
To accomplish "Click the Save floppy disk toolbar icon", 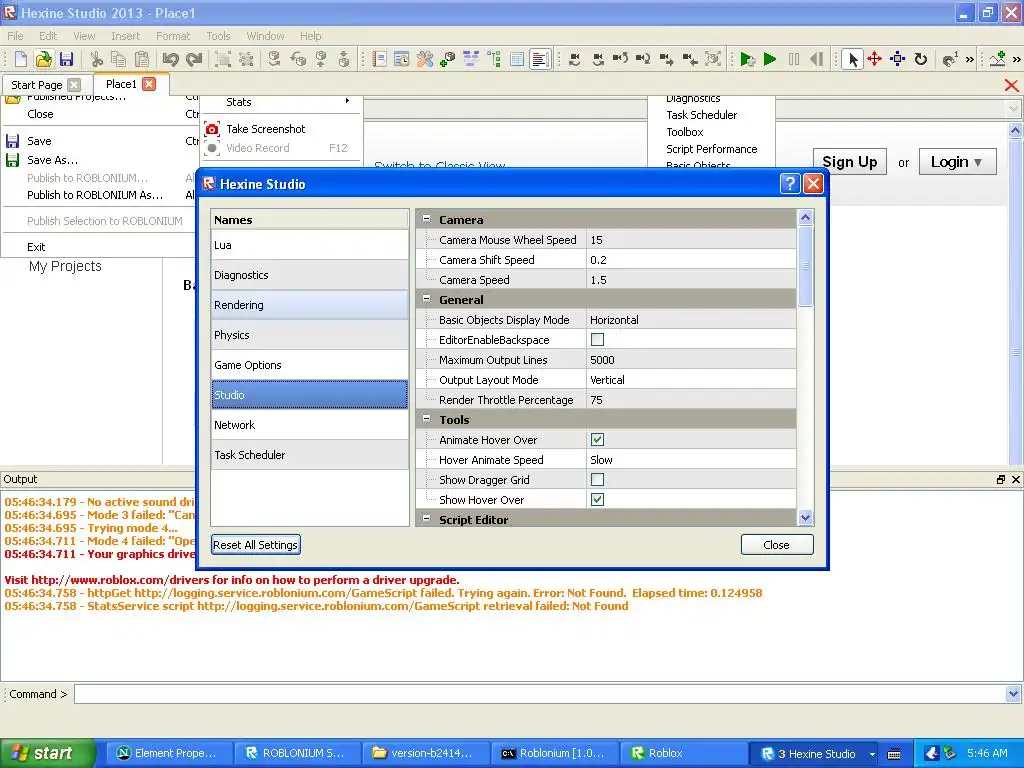I will point(66,59).
